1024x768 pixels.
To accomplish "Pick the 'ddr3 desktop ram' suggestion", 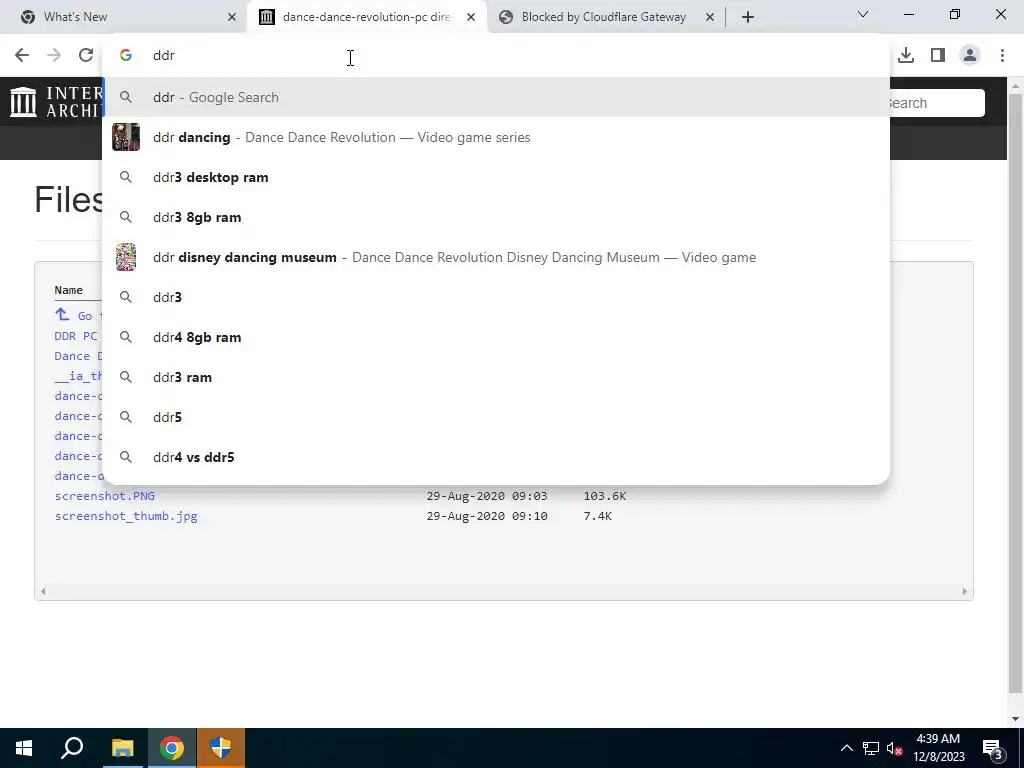I will click(x=496, y=177).
